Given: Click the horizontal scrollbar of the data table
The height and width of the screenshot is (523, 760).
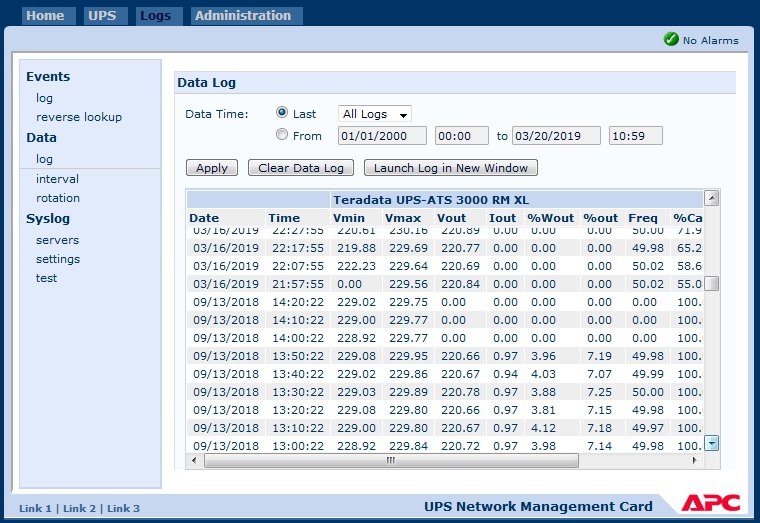Looking at the screenshot, I should pos(390,461).
